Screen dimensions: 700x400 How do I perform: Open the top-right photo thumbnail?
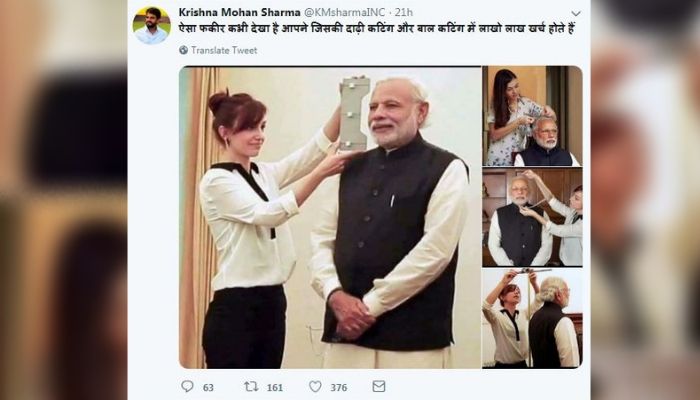coord(532,116)
